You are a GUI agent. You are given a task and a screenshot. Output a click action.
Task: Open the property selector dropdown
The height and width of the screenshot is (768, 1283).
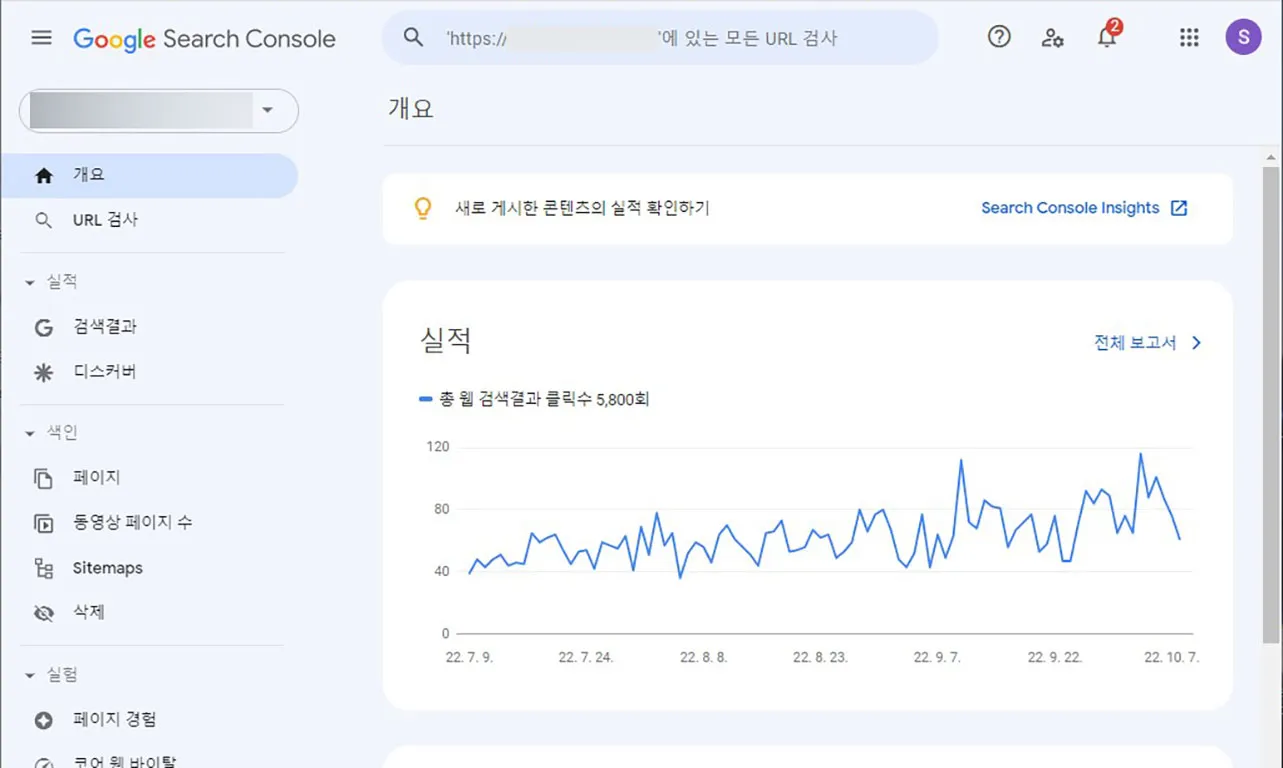pos(159,111)
